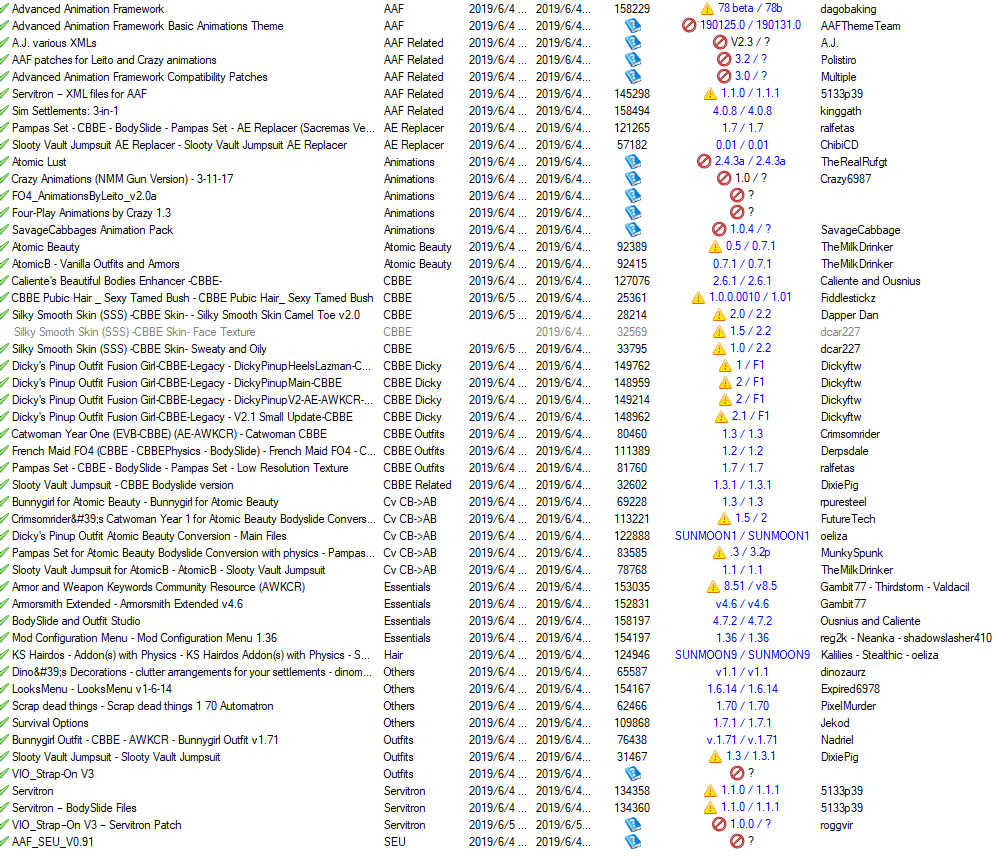Open version link 4.7.2 / 4.7.2
1001x856 pixels.
point(742,620)
